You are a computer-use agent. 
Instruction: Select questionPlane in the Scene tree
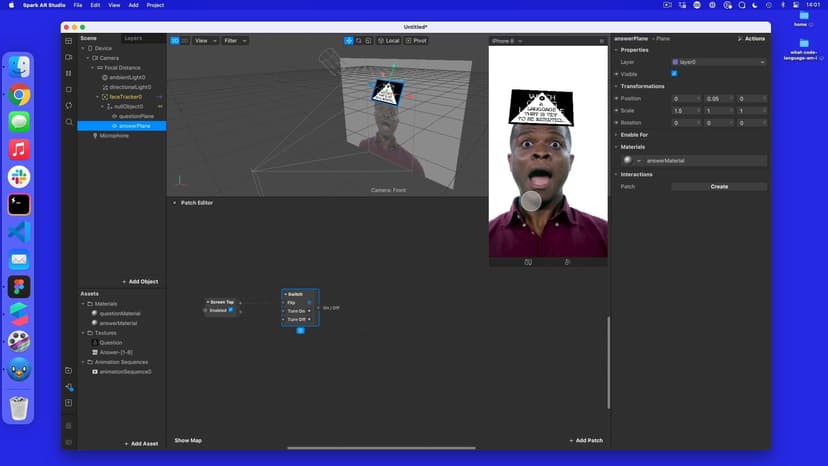136,116
